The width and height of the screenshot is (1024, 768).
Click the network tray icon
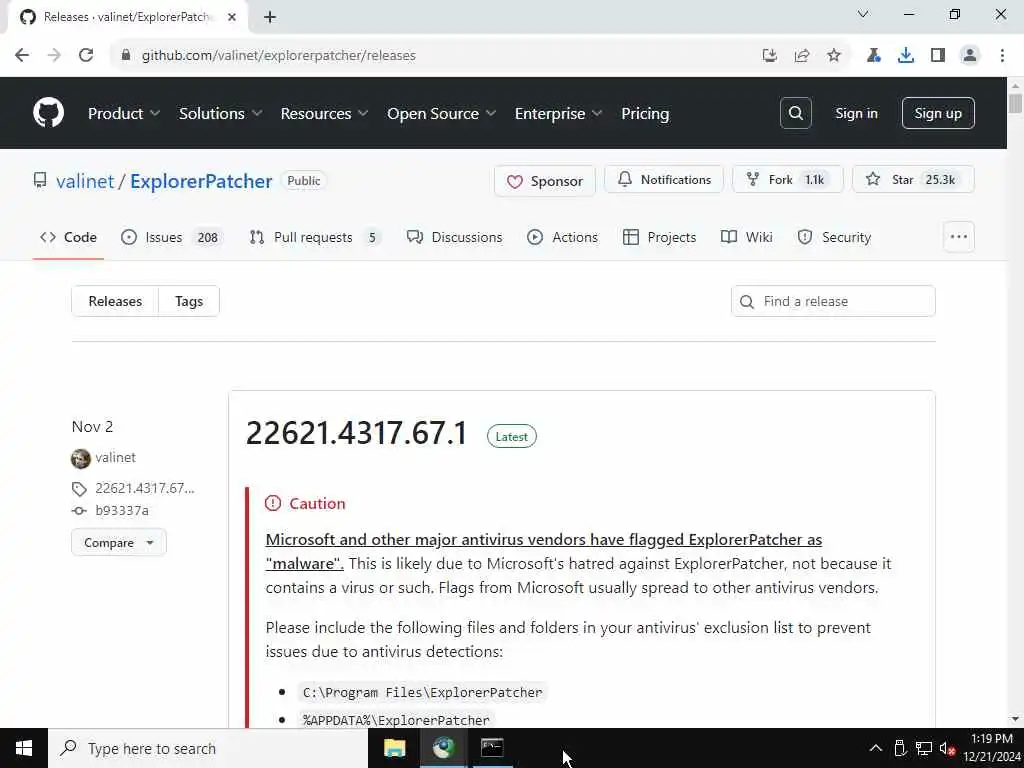pos(923,748)
